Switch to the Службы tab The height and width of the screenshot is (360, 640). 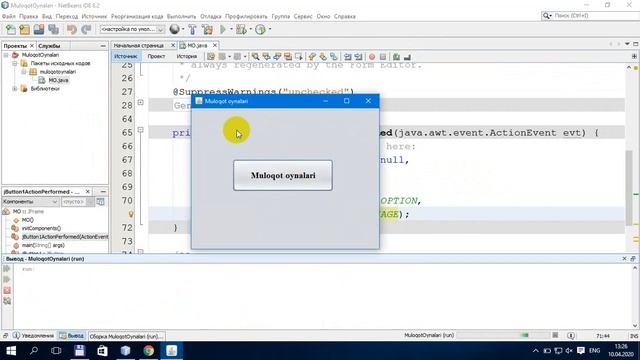pos(49,46)
